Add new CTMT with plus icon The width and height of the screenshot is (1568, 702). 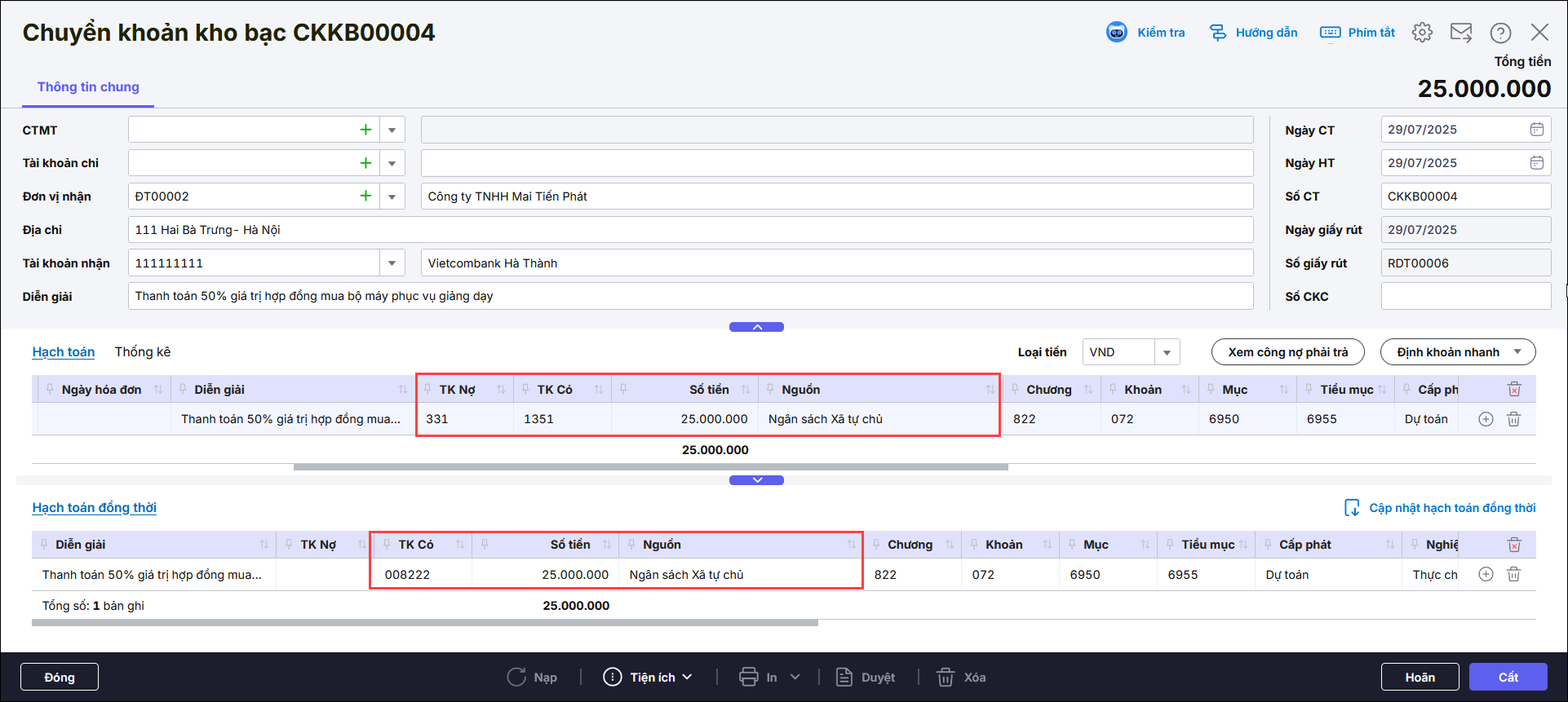[365, 130]
